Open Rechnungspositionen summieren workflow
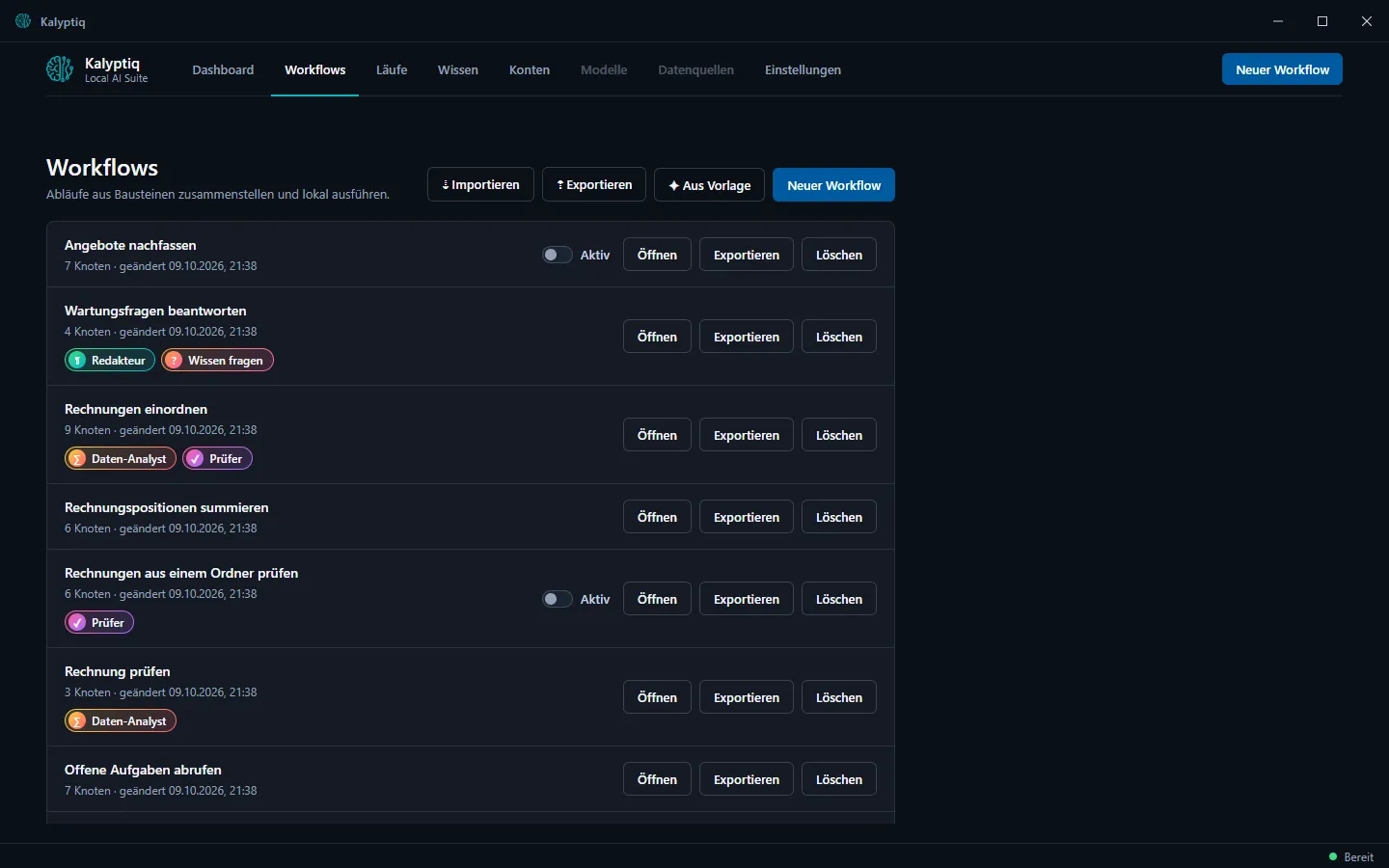This screenshot has width=1389, height=868. [x=657, y=517]
